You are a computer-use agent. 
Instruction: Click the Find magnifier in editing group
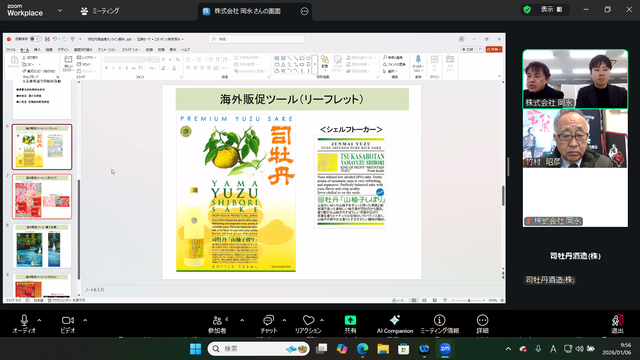tap(385, 58)
